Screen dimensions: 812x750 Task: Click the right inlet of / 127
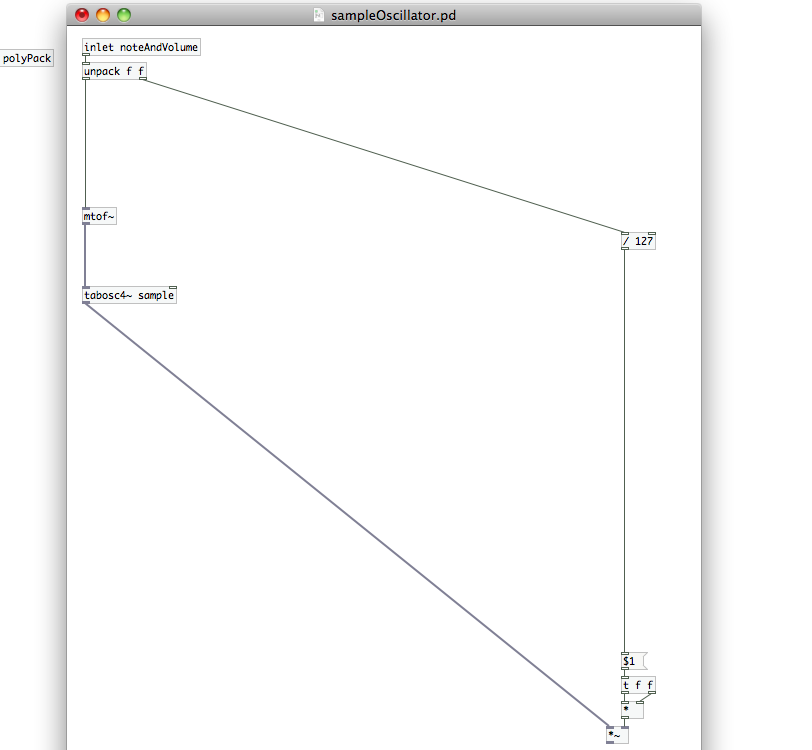coord(652,234)
